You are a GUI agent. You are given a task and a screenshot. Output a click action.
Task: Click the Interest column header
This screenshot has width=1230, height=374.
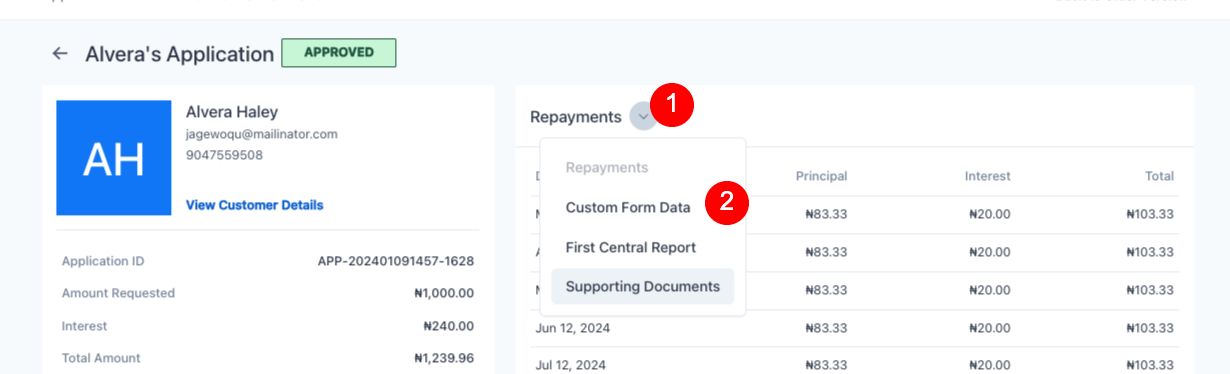click(x=987, y=176)
